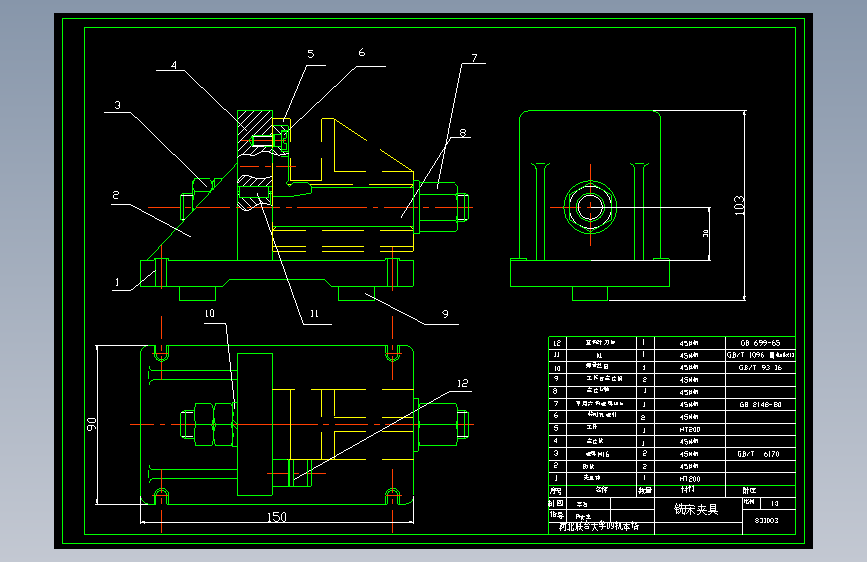Select the 103 vertical dimension text
This screenshot has width=867, height=562.
[739, 206]
